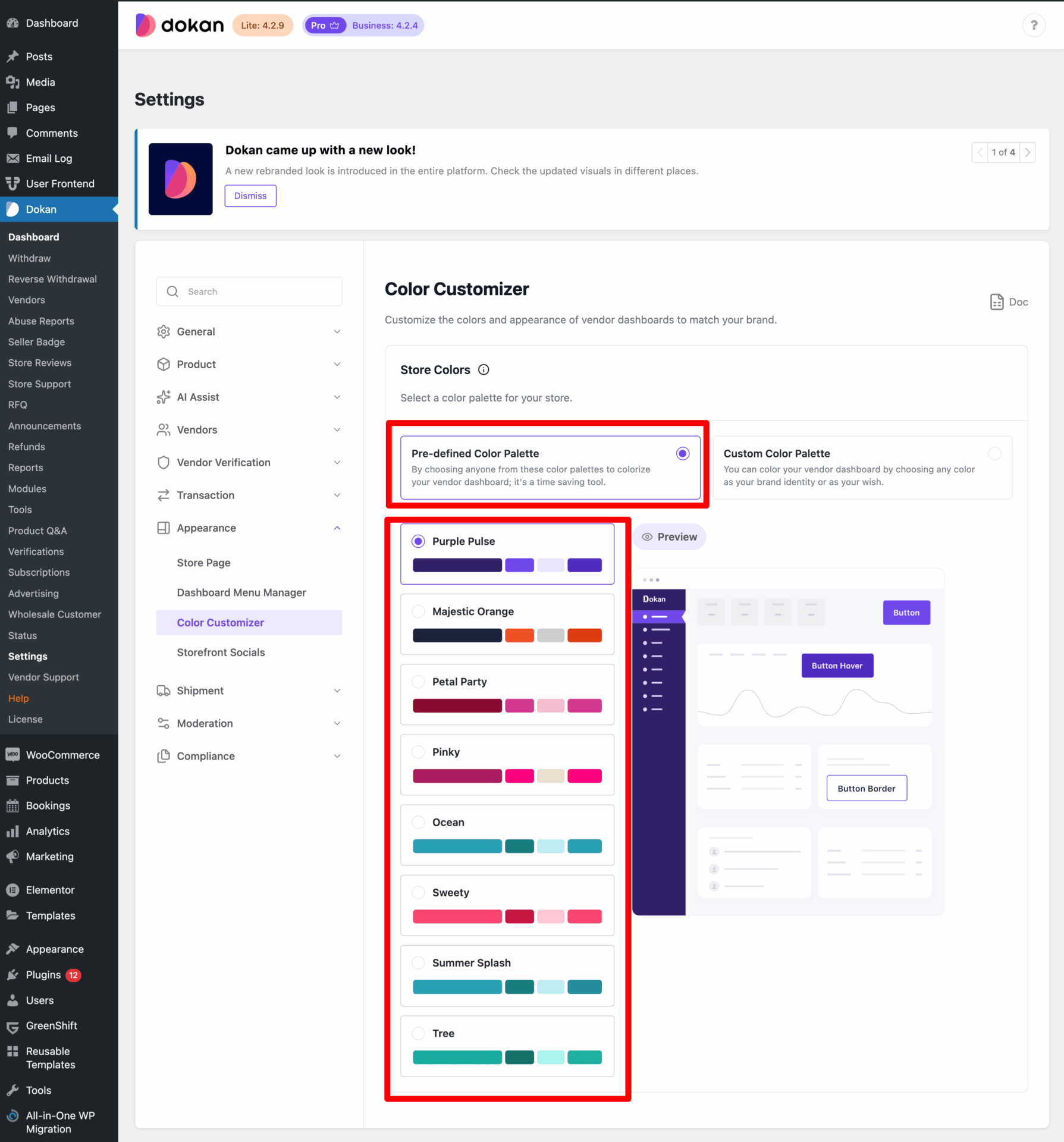The image size is (1064, 1142).
Task: Click the dark red Petal Party swatch
Action: point(457,705)
